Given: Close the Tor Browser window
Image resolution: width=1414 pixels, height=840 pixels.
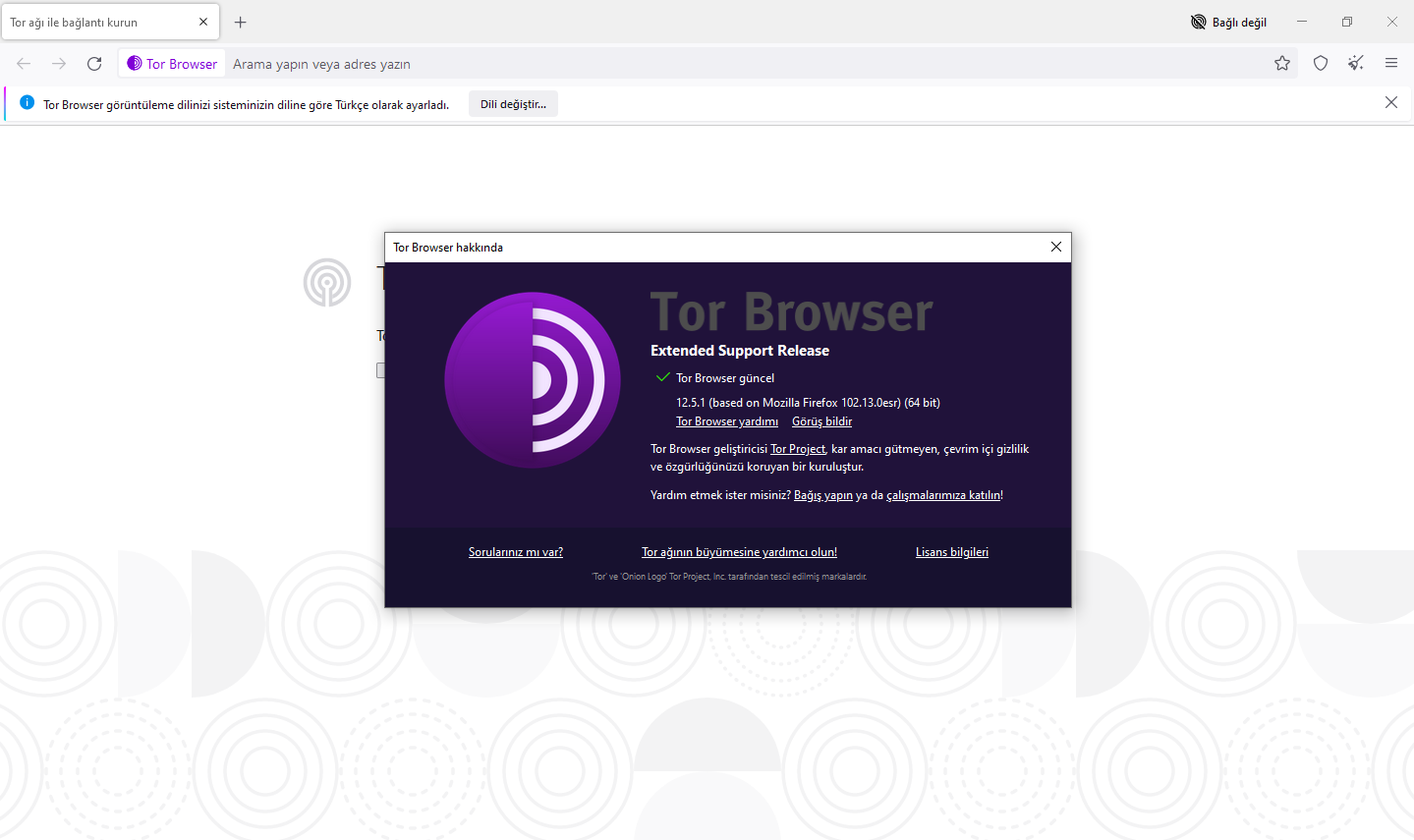Looking at the screenshot, I should pos(1392,22).
